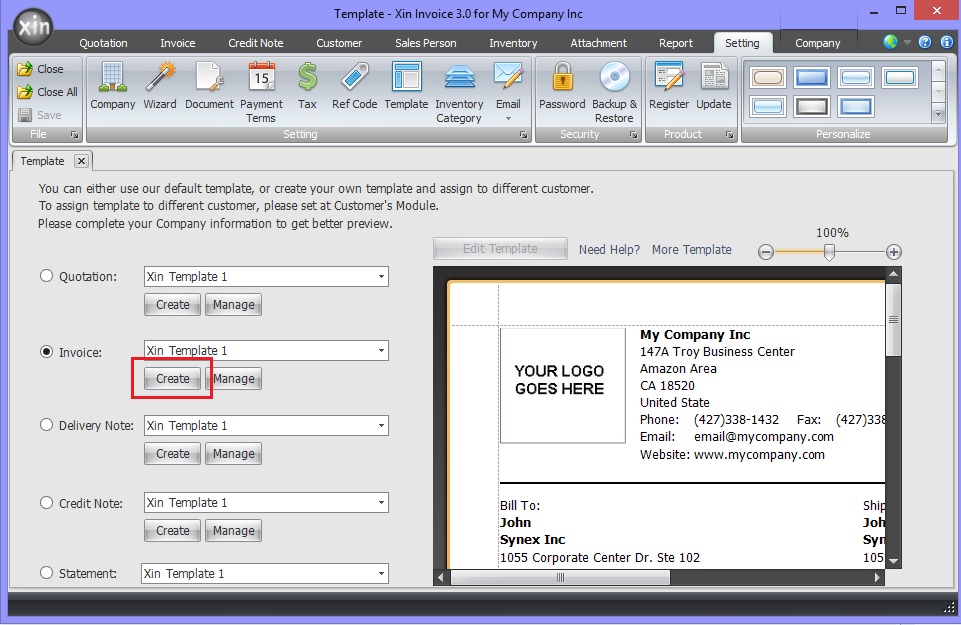Open the Company setting icon in ribbon
Viewport: 961px width, 625px height.
pos(112,85)
